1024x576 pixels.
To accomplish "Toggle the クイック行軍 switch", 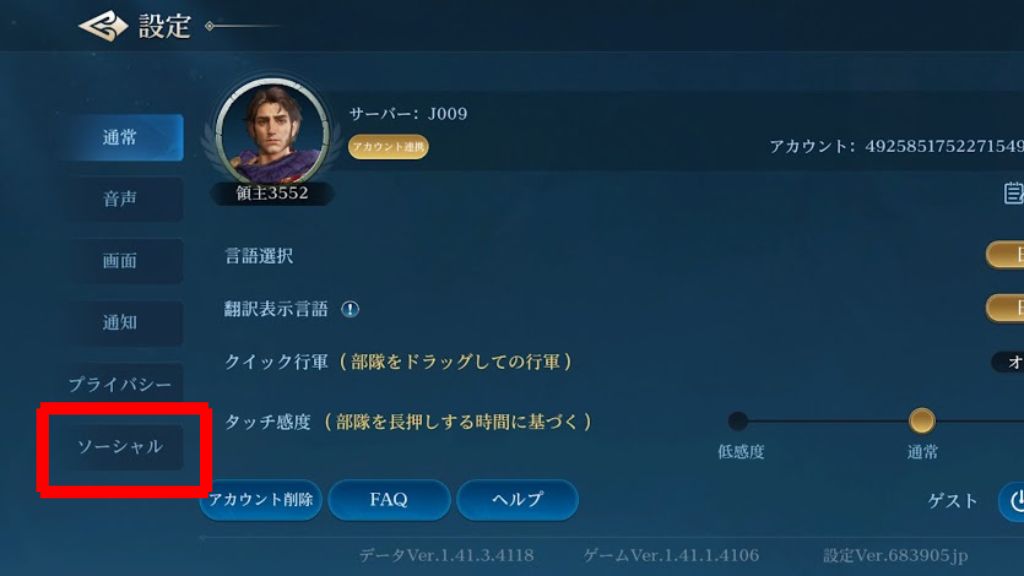I will (1008, 362).
